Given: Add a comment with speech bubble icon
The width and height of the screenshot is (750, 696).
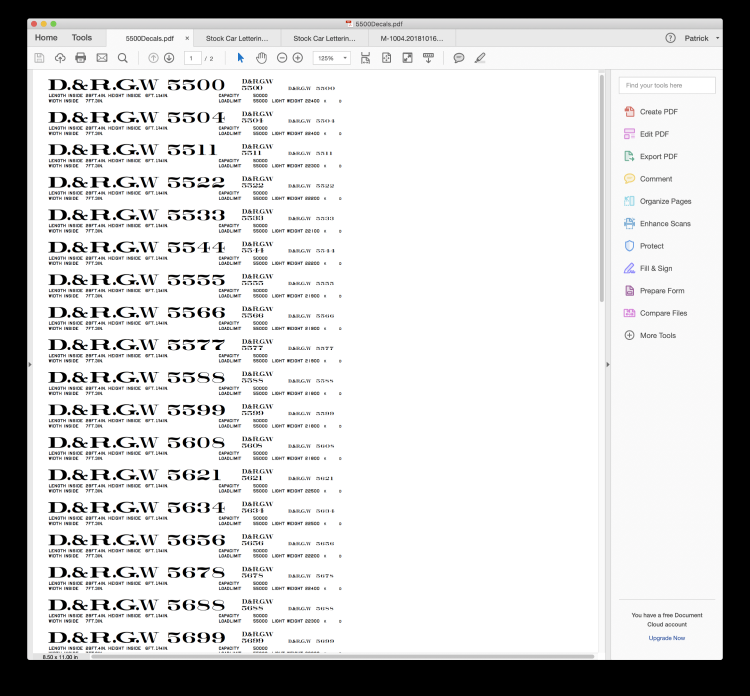Looking at the screenshot, I should (459, 58).
